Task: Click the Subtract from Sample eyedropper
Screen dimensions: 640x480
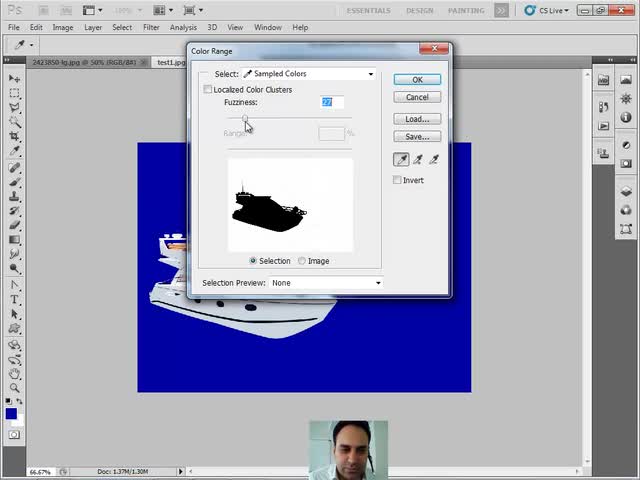Action: [x=434, y=160]
